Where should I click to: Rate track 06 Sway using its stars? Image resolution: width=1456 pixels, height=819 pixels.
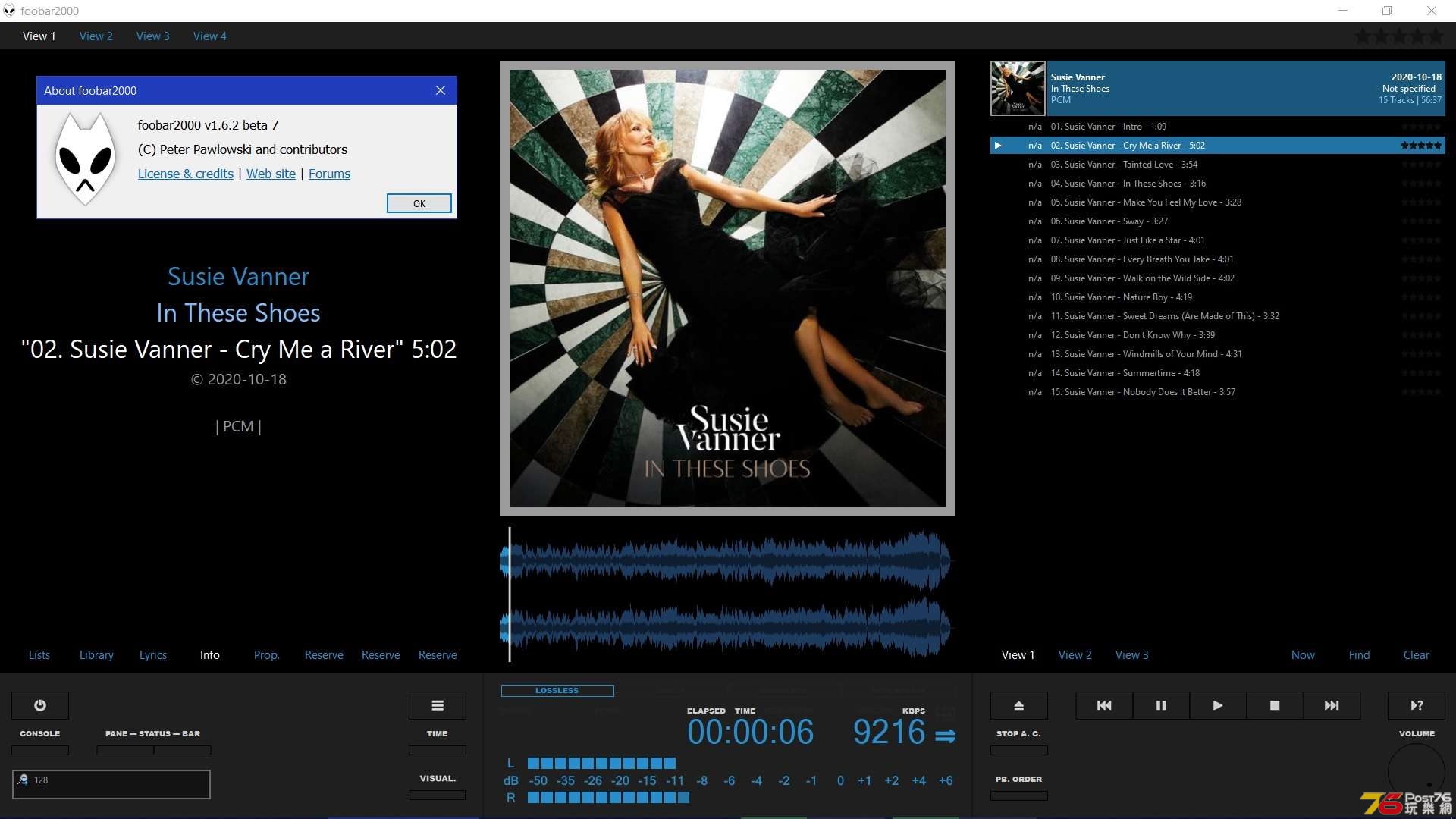[x=1421, y=221]
